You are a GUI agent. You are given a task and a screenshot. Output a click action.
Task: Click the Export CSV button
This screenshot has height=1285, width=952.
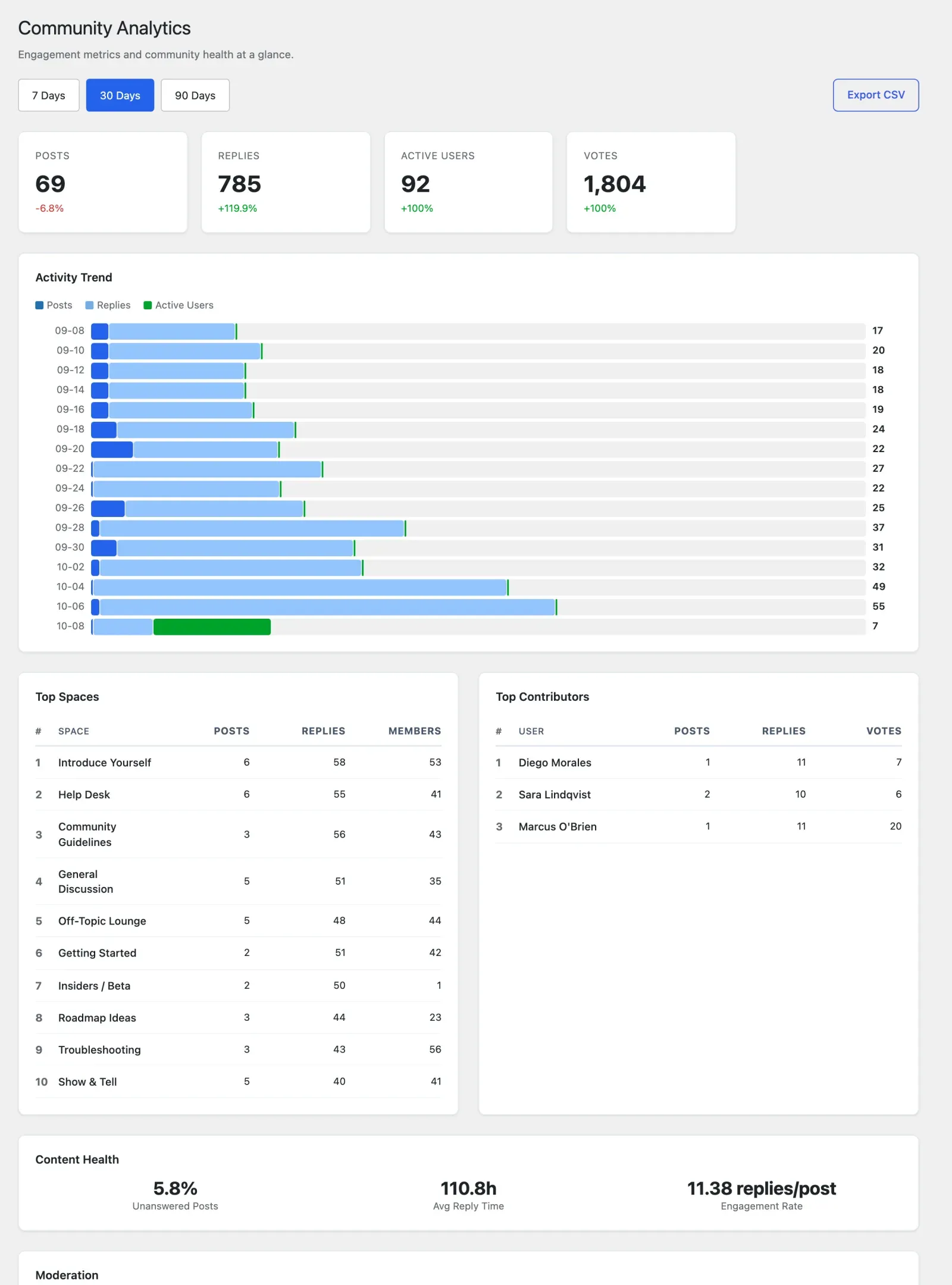pyautogui.click(x=876, y=95)
